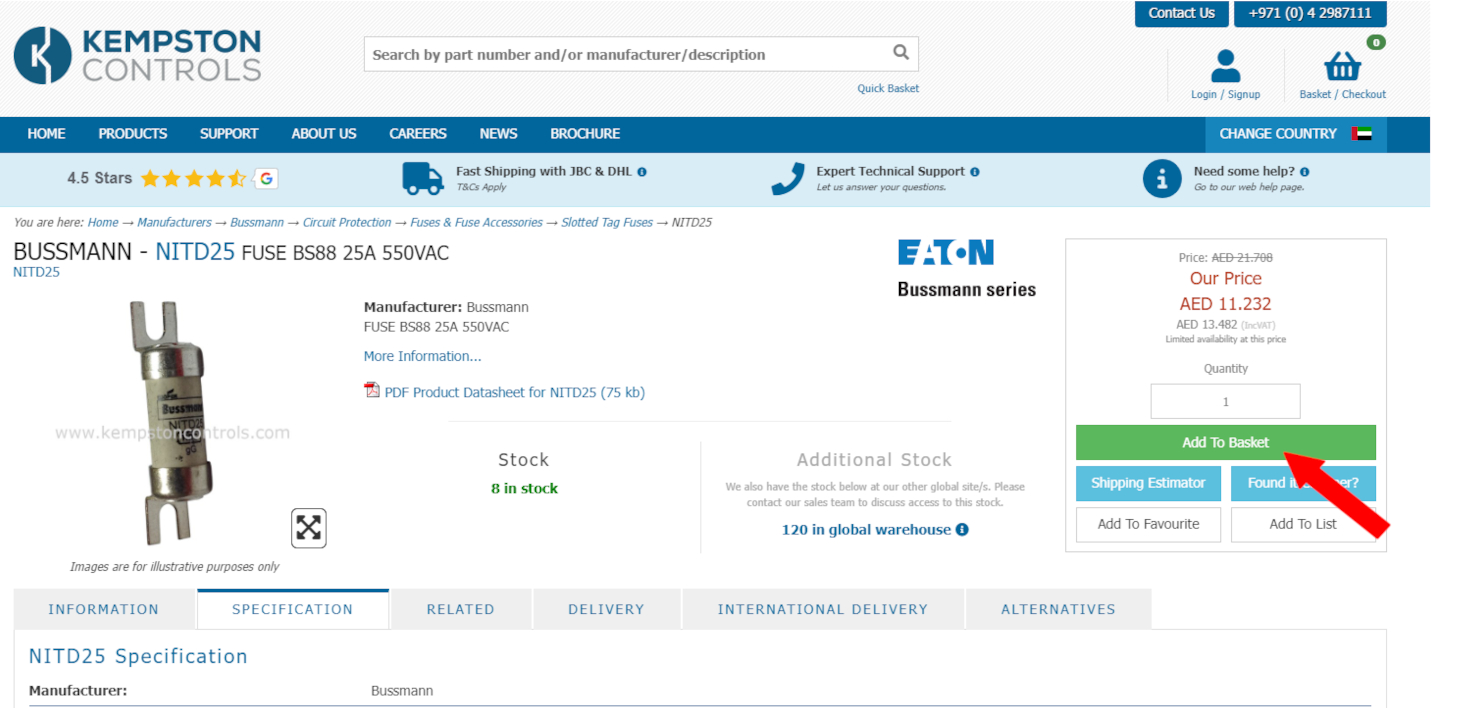
Task: Open the BROCHURE menu item
Action: pos(585,134)
